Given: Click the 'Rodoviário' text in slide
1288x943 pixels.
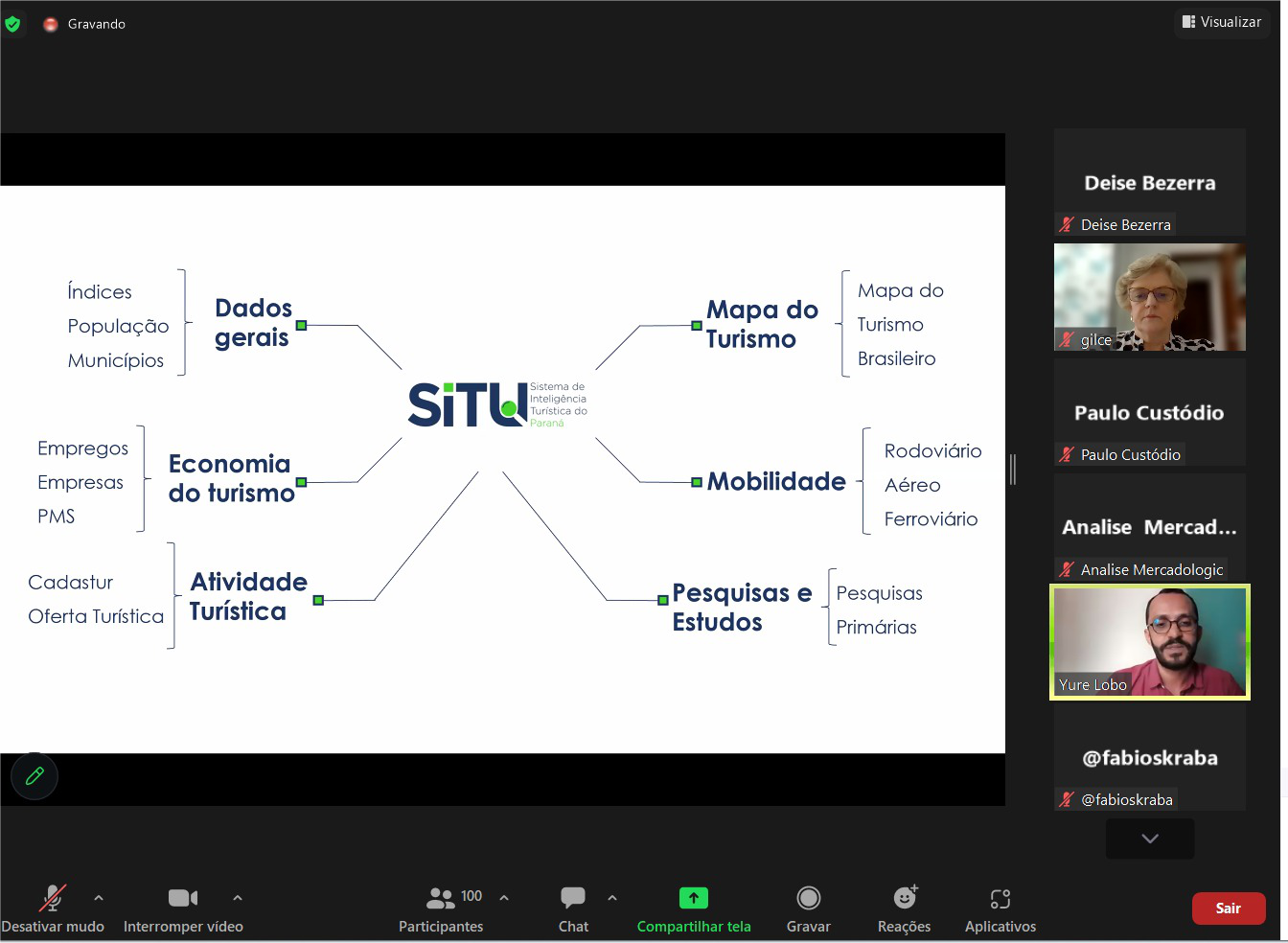Looking at the screenshot, I should point(933,450).
